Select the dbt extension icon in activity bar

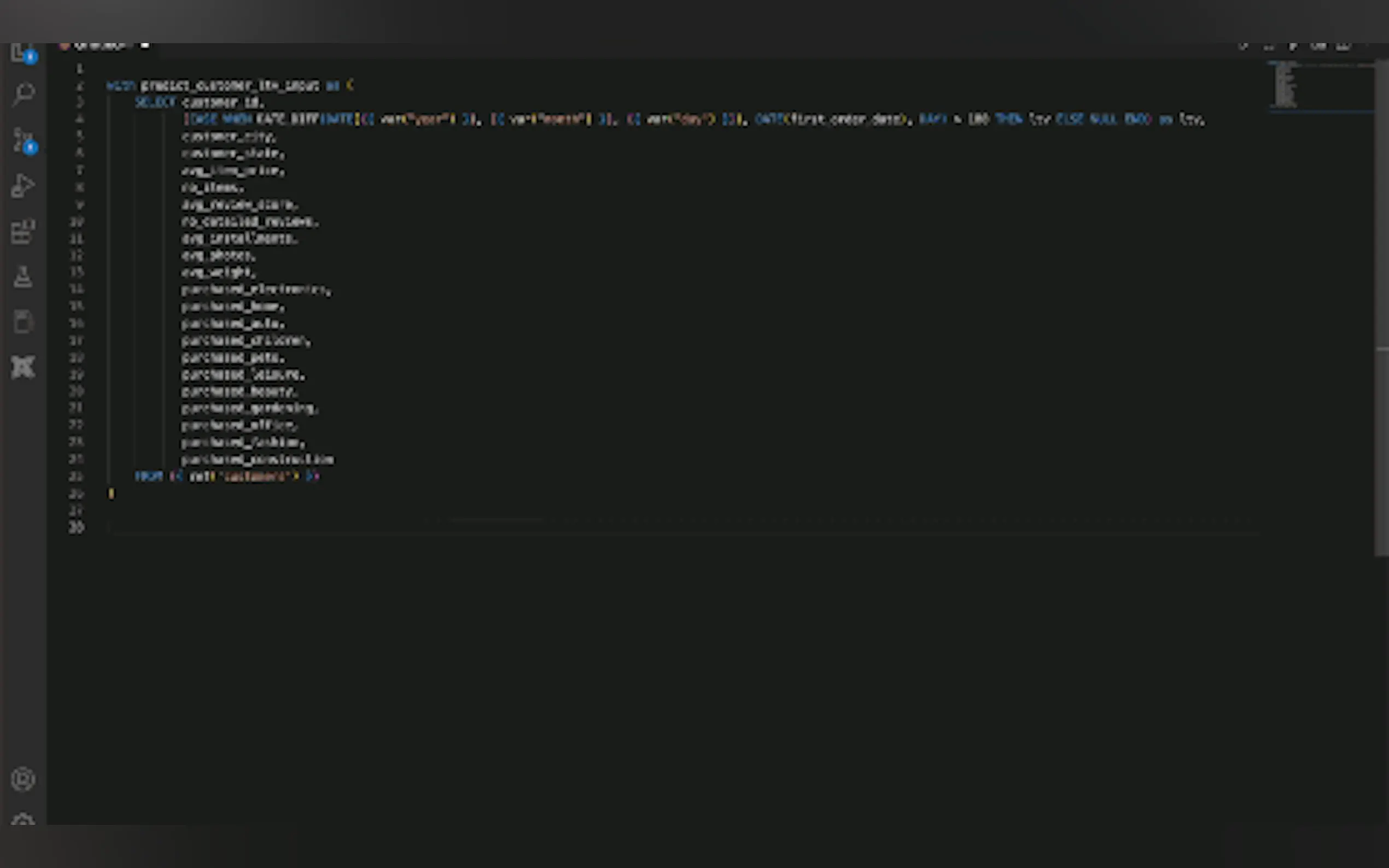(23, 367)
